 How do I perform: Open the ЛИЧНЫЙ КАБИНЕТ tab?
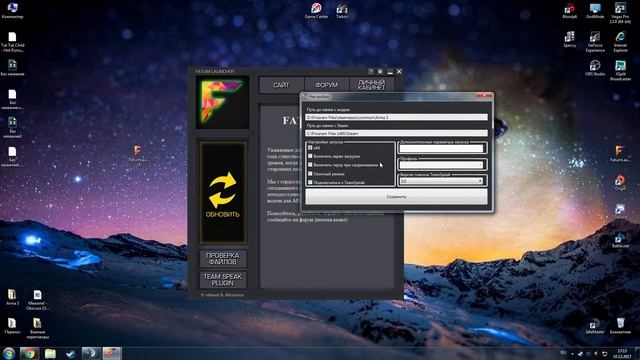pyautogui.click(x=371, y=85)
